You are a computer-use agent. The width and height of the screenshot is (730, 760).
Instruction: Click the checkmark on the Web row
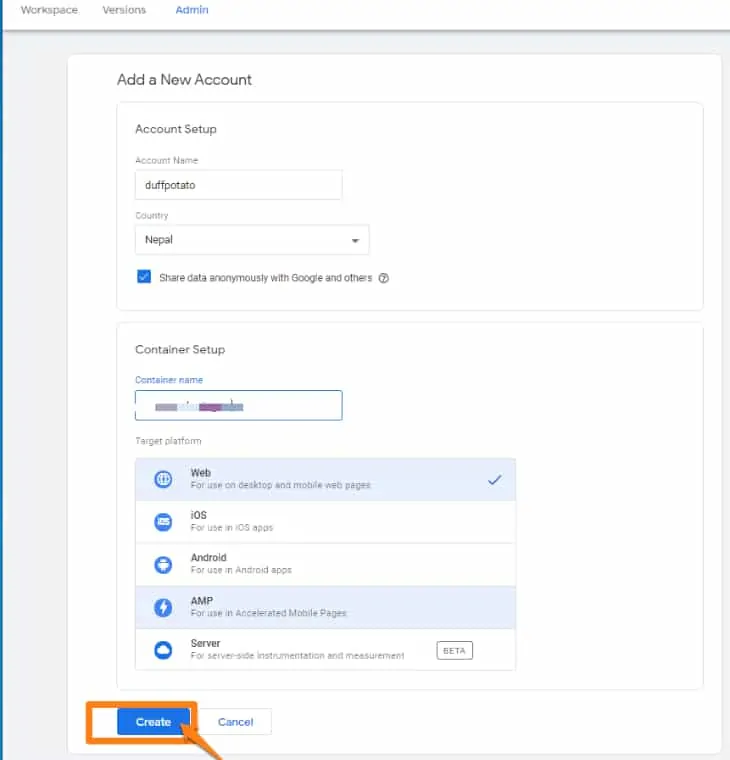coord(494,480)
